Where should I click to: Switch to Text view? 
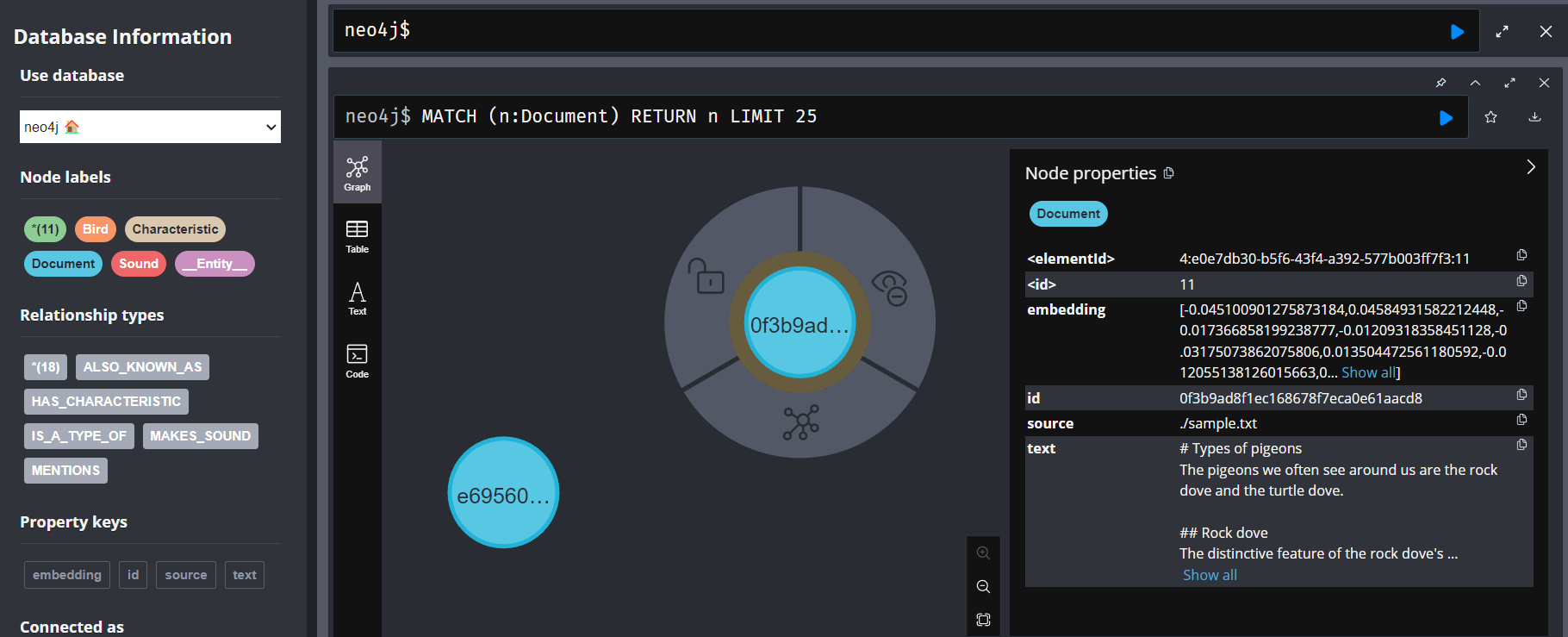click(358, 298)
